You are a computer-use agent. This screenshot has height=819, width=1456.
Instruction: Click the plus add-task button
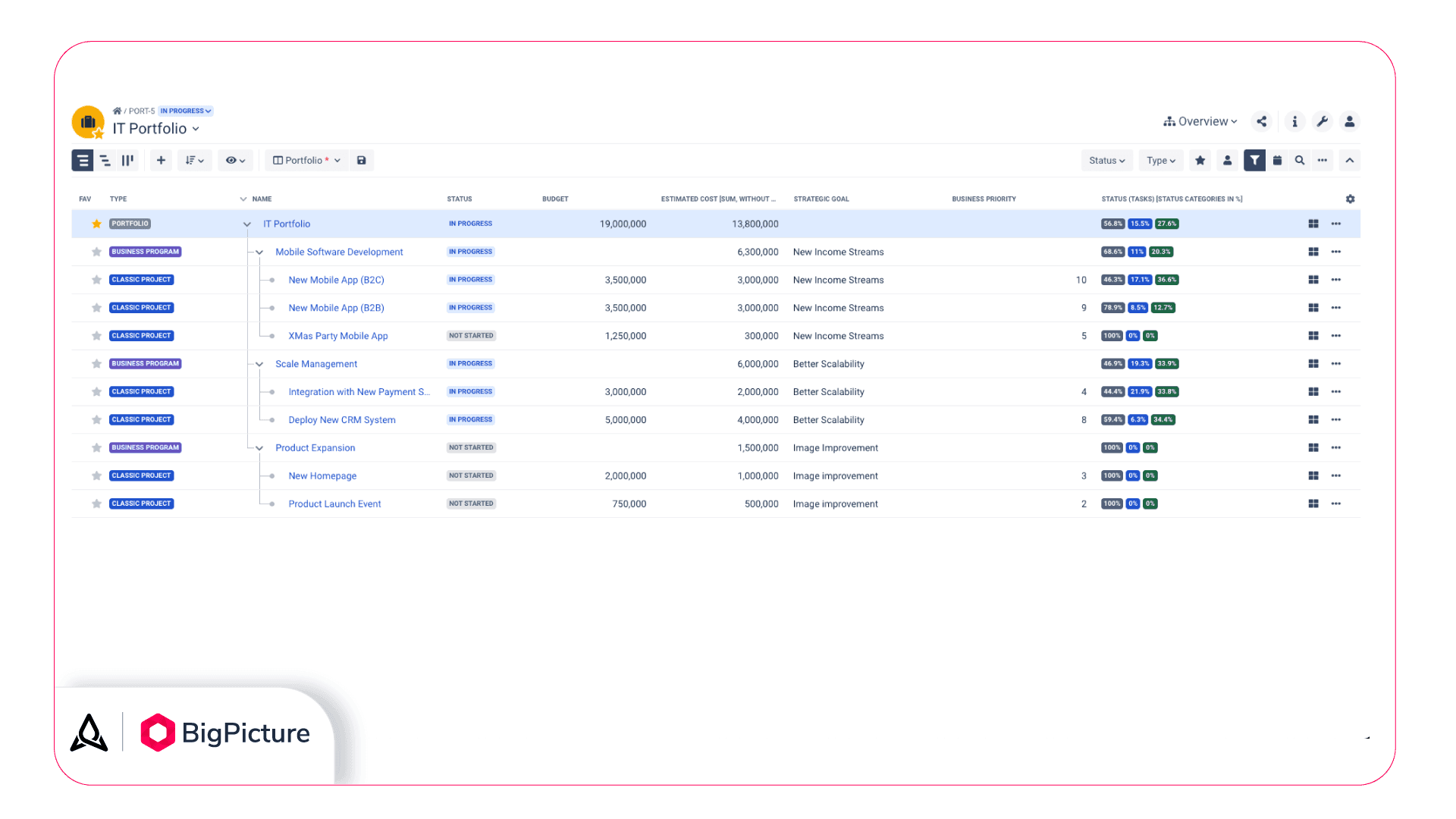(161, 160)
